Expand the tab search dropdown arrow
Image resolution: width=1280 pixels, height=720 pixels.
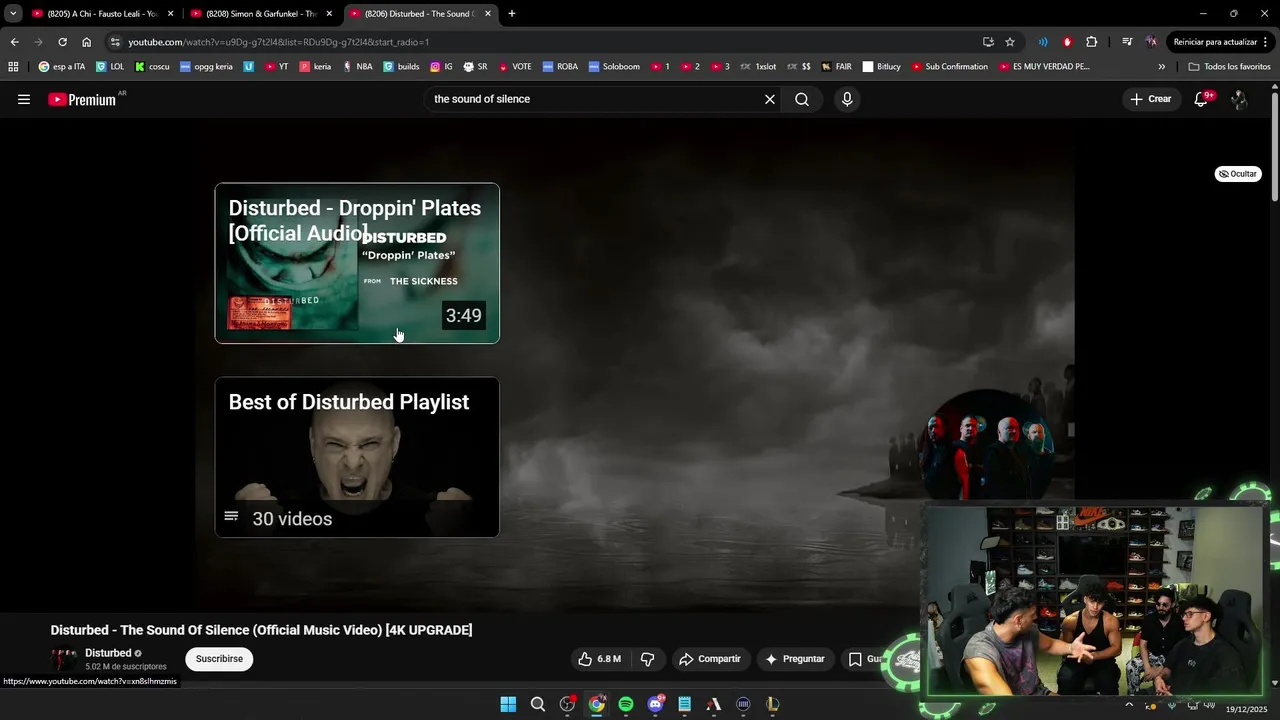point(13,14)
